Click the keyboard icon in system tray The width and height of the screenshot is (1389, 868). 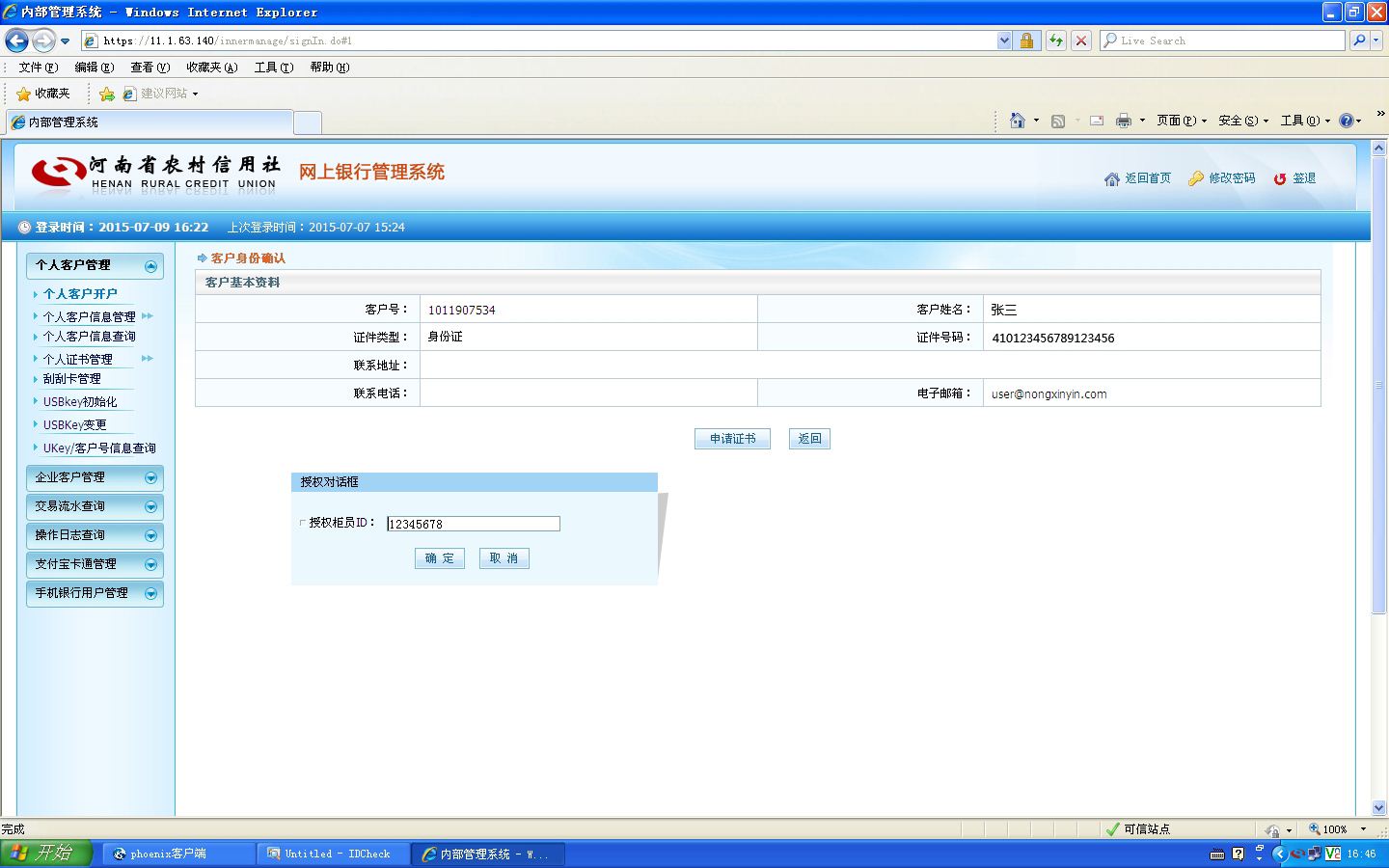[x=1217, y=854]
